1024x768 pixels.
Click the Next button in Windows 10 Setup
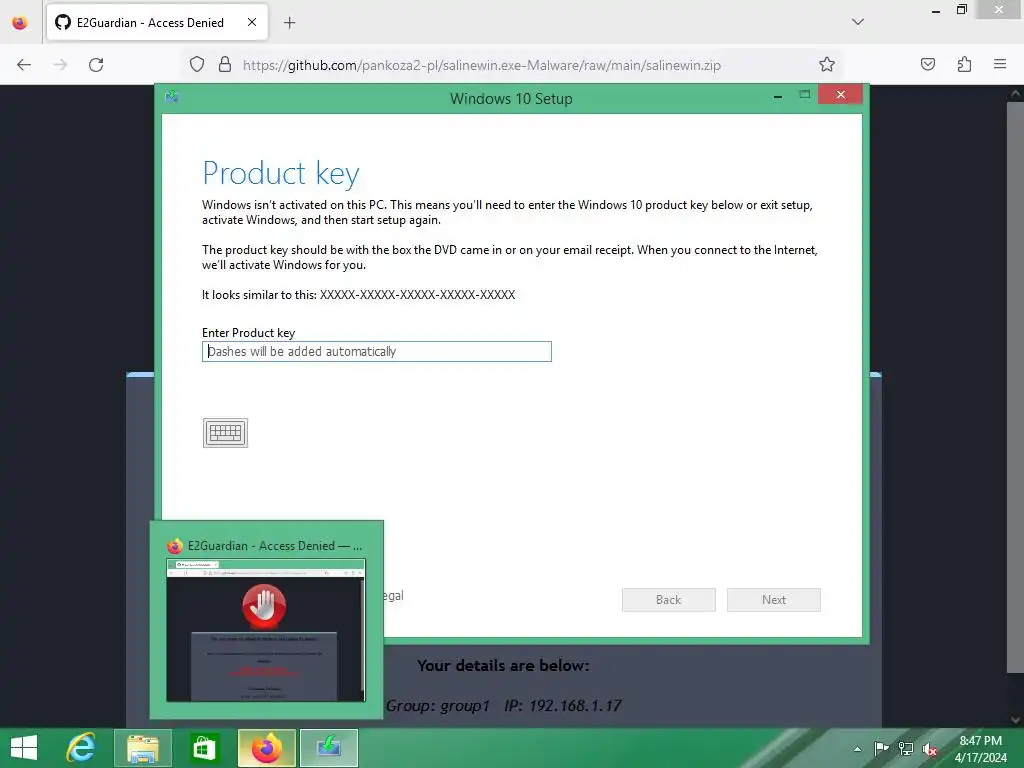coord(774,600)
